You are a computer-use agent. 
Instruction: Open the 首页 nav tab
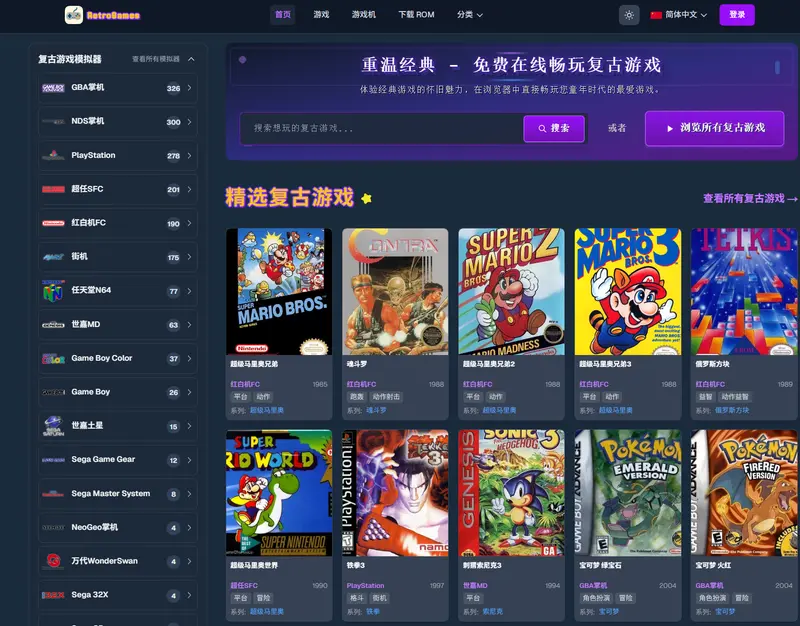[x=283, y=15]
